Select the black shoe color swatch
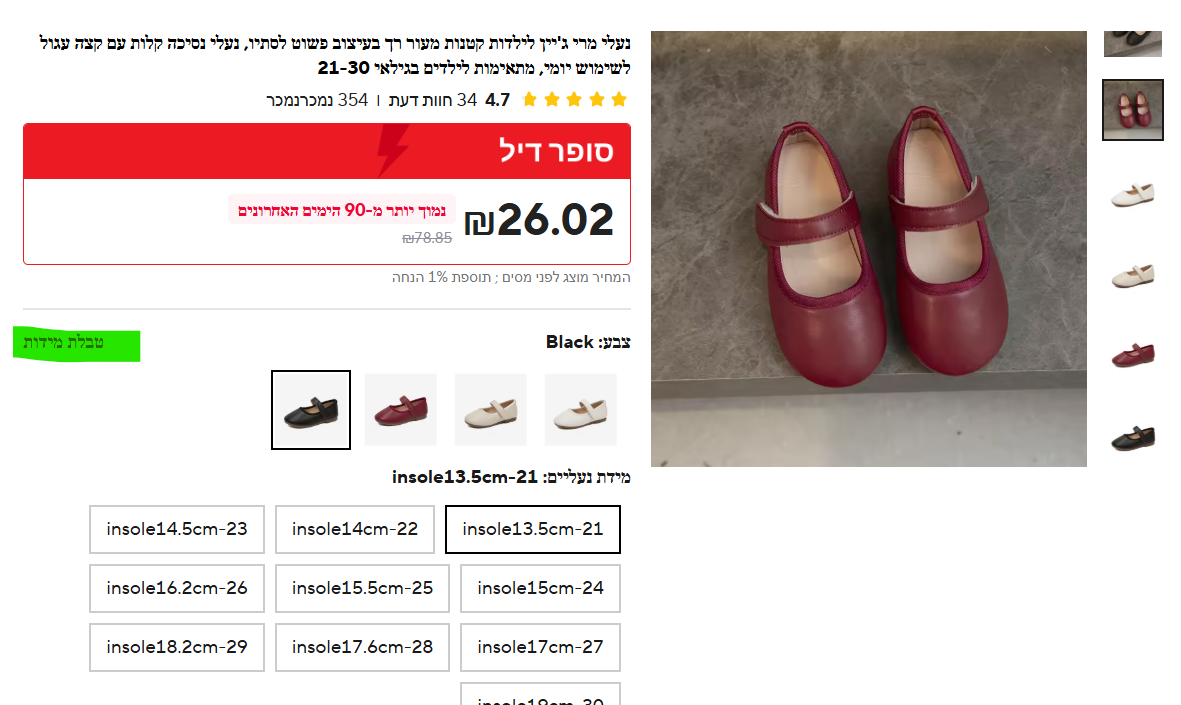This screenshot has width=1181, height=705. [311, 410]
